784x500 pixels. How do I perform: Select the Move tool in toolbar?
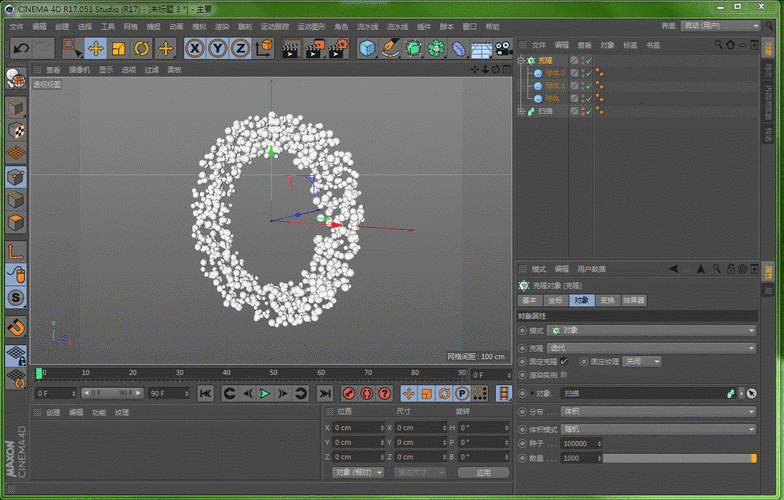tap(95, 48)
